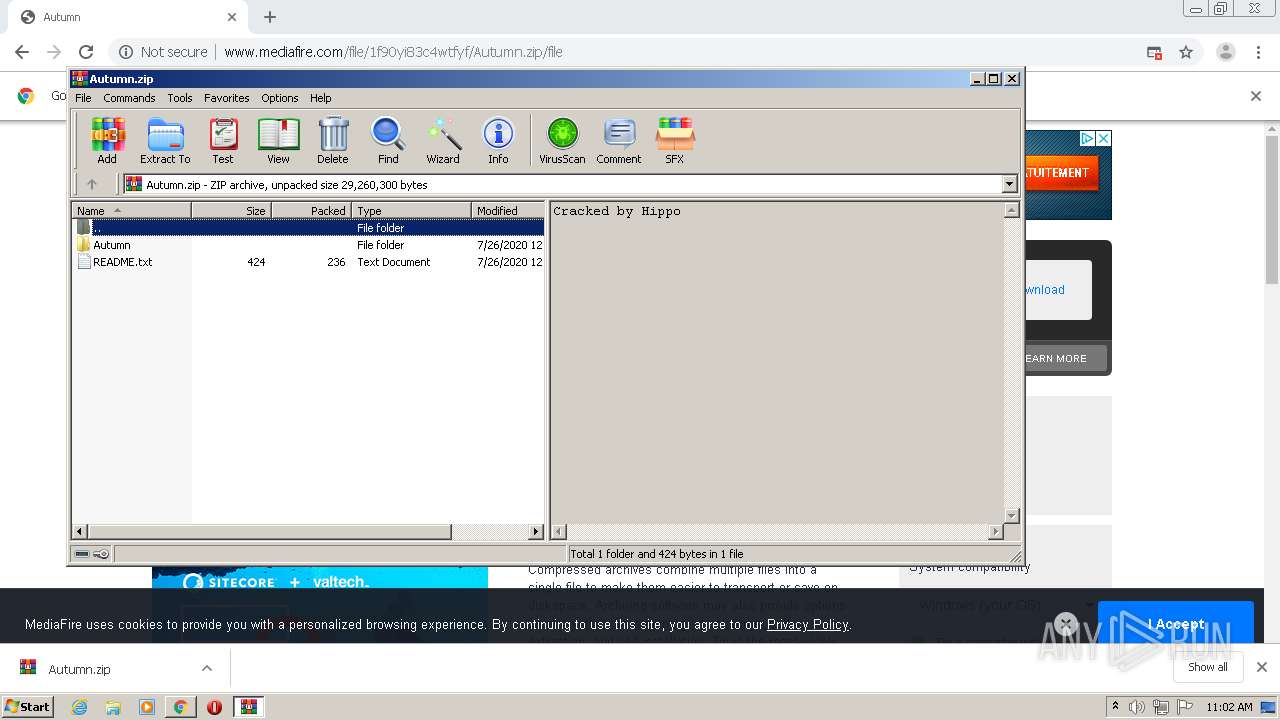
Task: Click the Chrome taskbar icon
Action: pos(180,707)
